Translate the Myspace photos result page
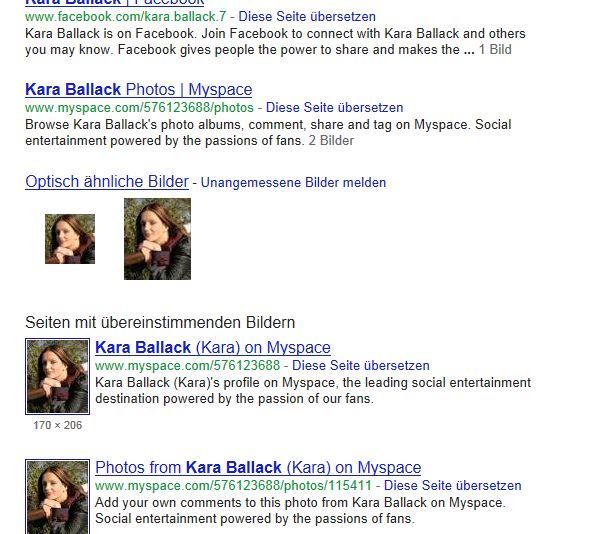The image size is (616, 534). [x=334, y=107]
